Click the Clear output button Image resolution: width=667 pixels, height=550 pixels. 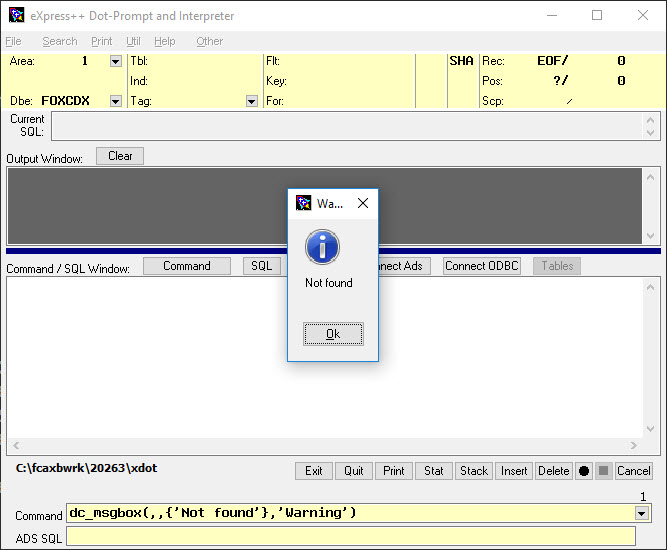120,156
